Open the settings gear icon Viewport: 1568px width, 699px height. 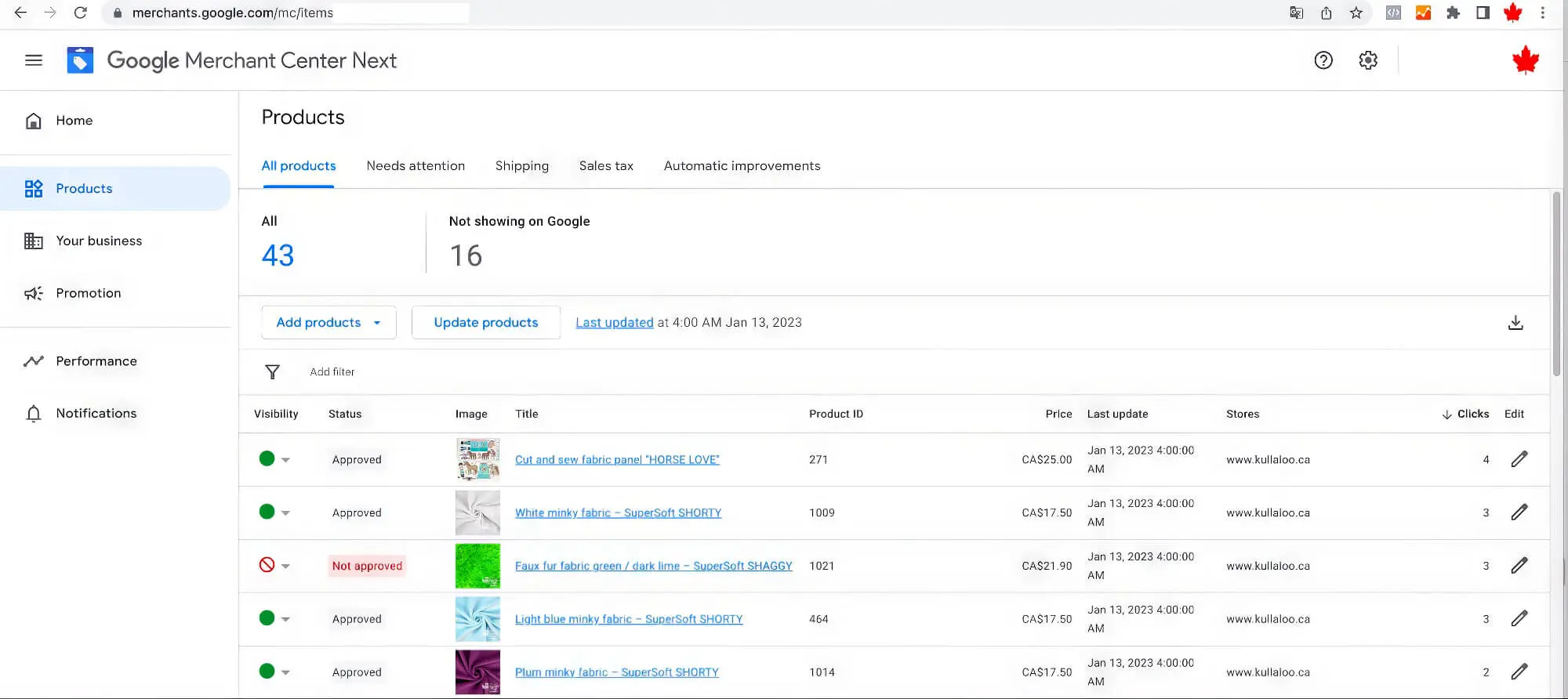tap(1368, 60)
